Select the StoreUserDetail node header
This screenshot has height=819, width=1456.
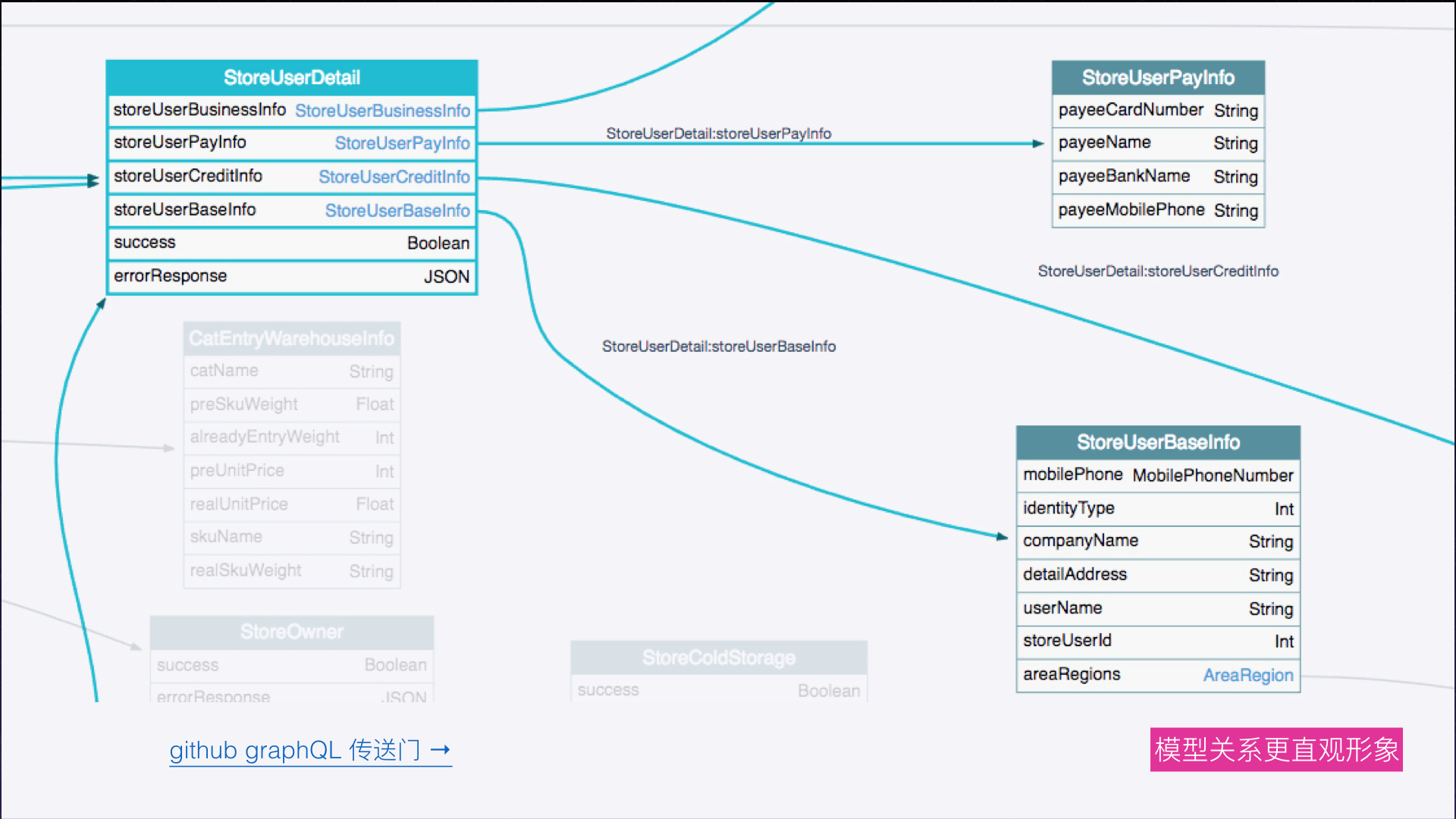click(291, 77)
